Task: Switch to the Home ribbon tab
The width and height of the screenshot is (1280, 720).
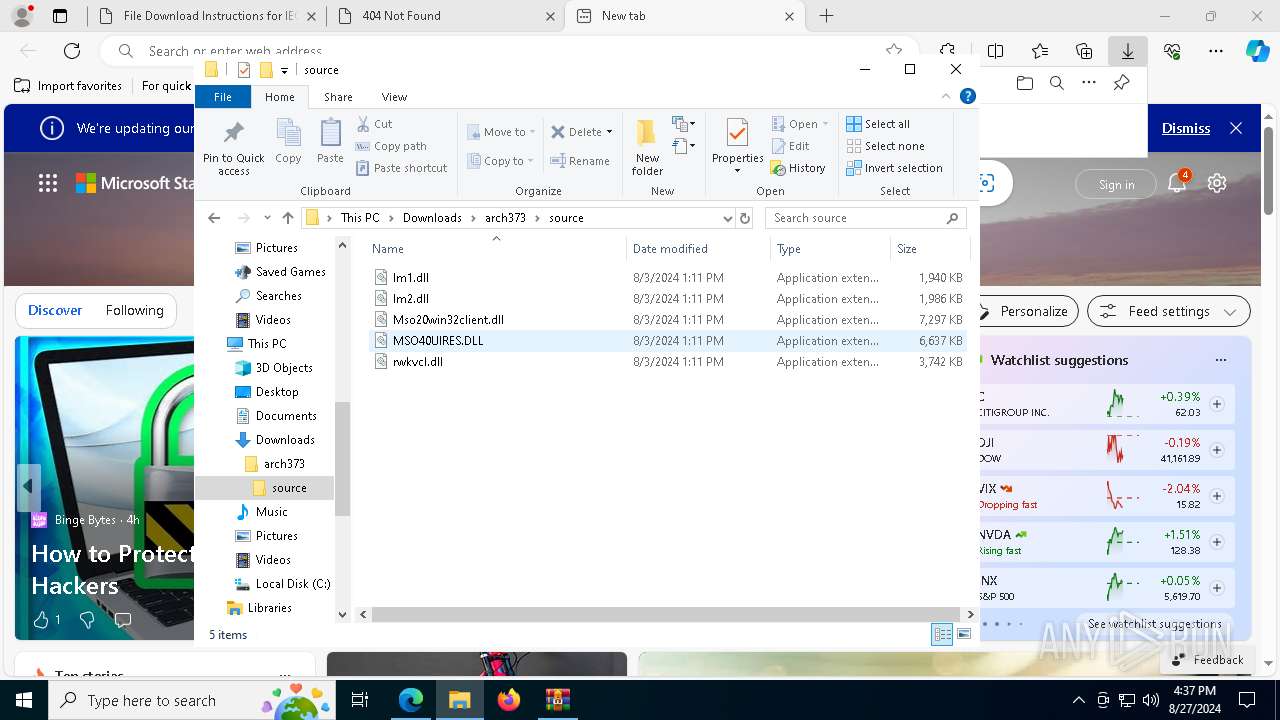Action: (279, 97)
